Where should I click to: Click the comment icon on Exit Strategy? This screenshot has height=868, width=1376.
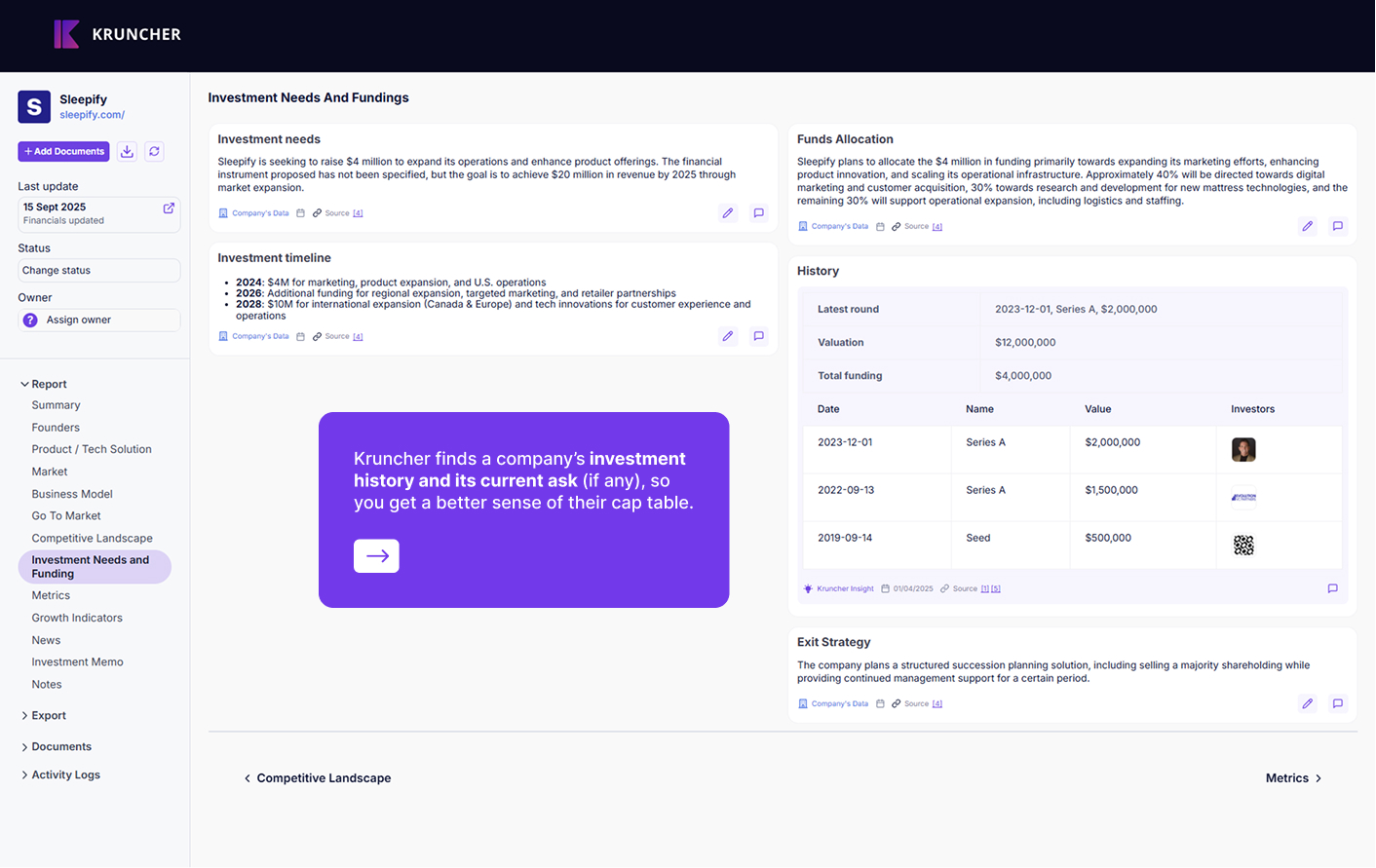point(1337,703)
